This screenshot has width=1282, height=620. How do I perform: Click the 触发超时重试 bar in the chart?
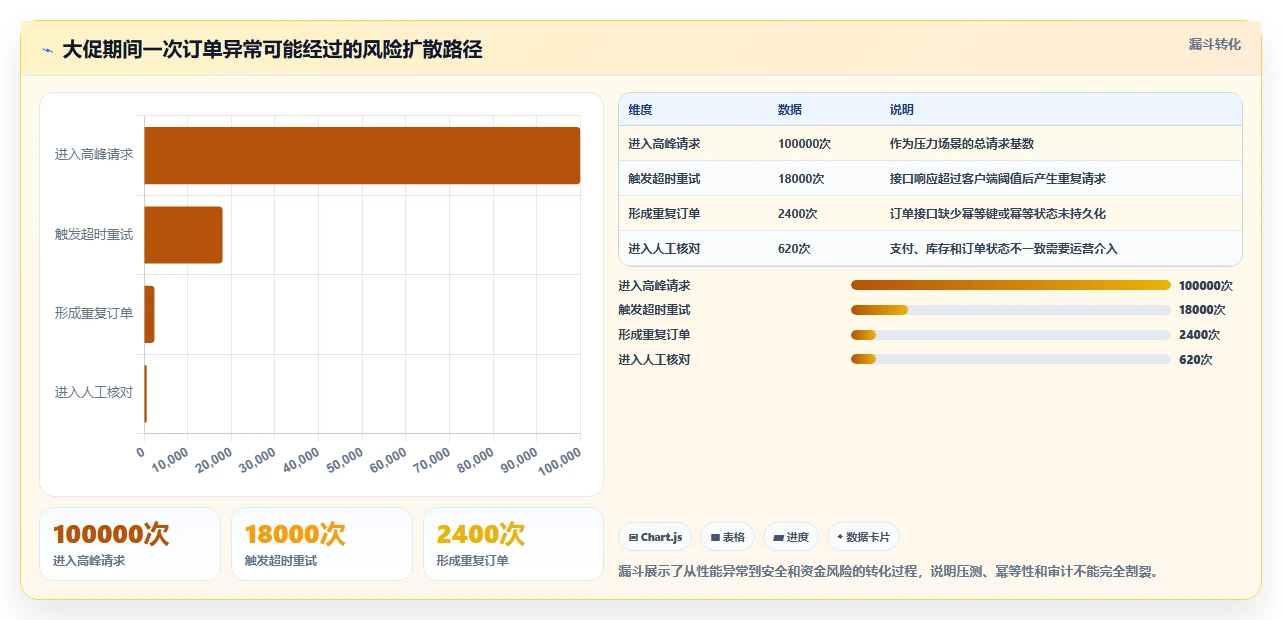click(183, 234)
